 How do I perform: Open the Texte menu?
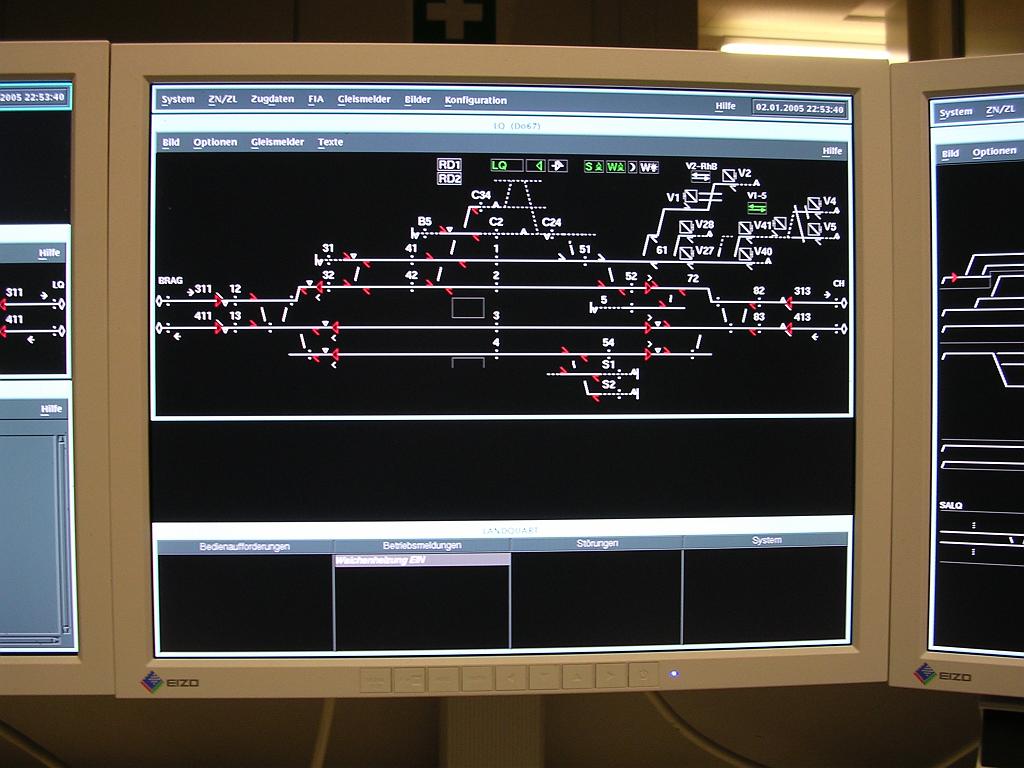coord(330,143)
